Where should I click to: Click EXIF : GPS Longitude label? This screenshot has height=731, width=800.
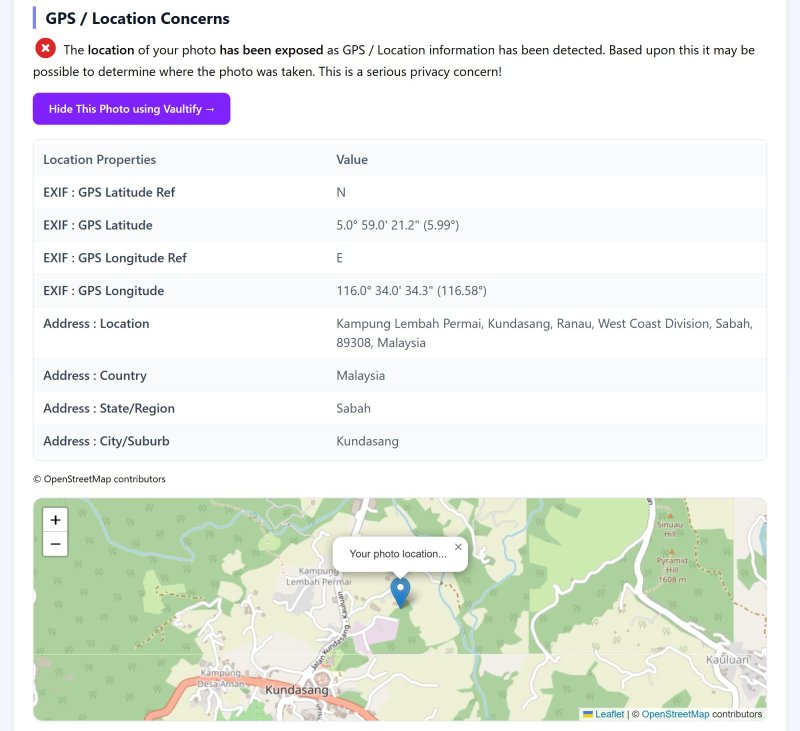(x=104, y=291)
